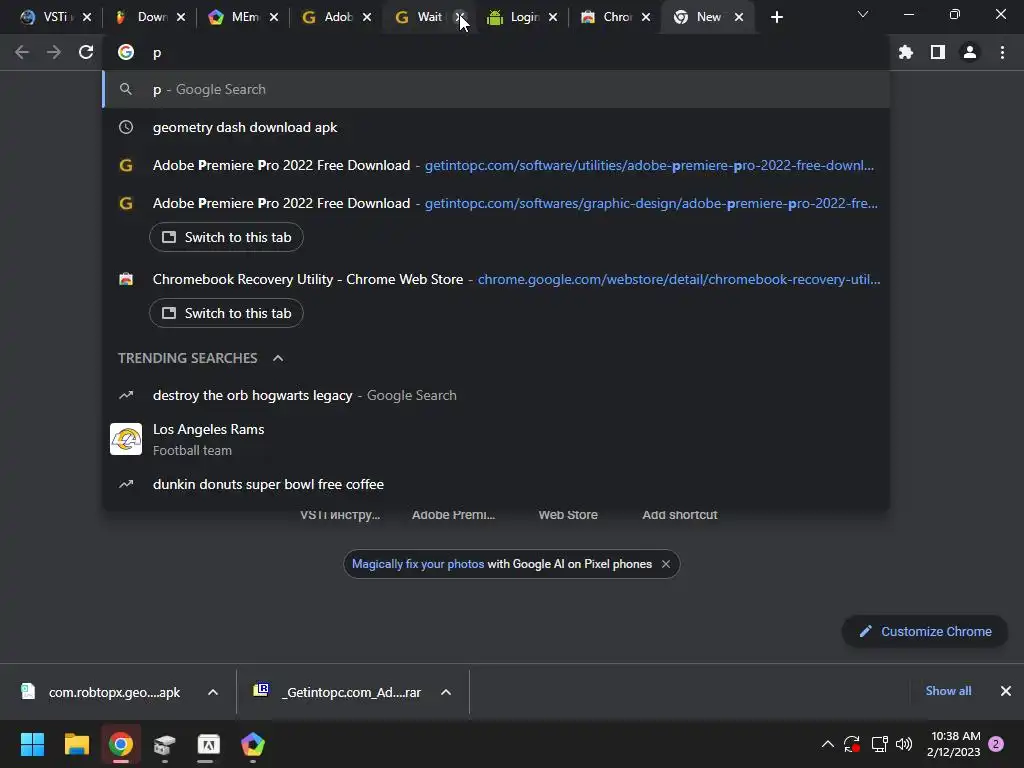Open Chrome three-dot menu
Screen dimensions: 1024x768
point(1002,52)
